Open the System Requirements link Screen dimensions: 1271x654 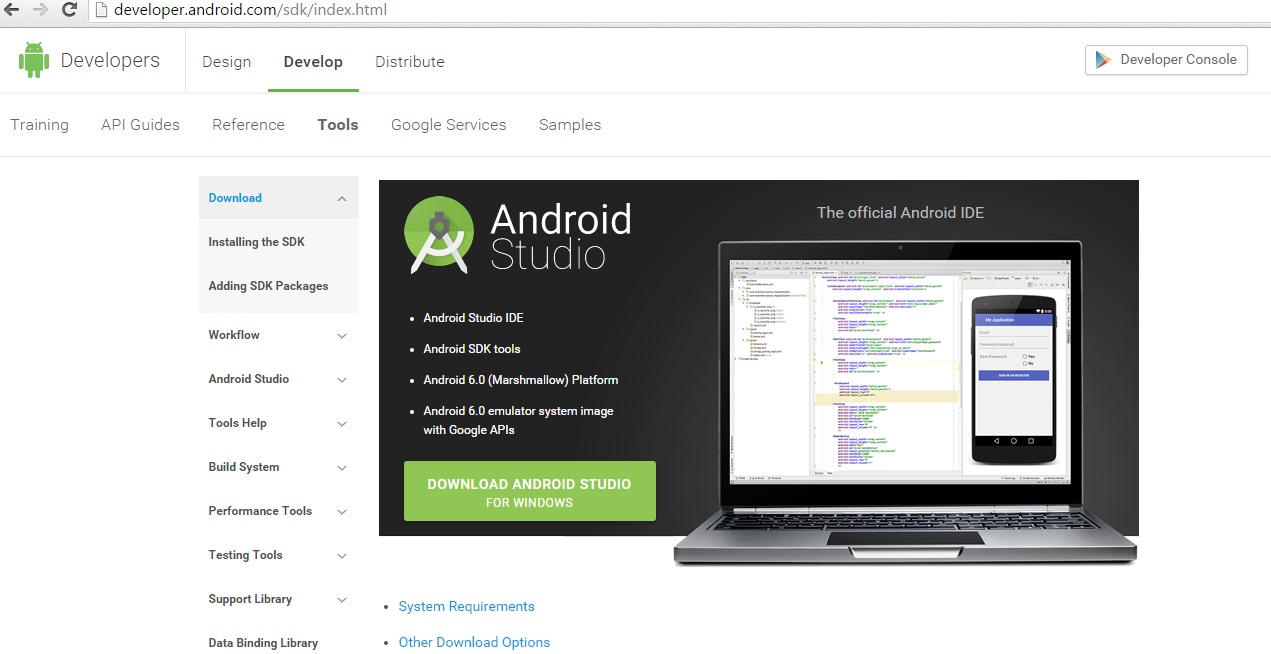[x=467, y=607]
